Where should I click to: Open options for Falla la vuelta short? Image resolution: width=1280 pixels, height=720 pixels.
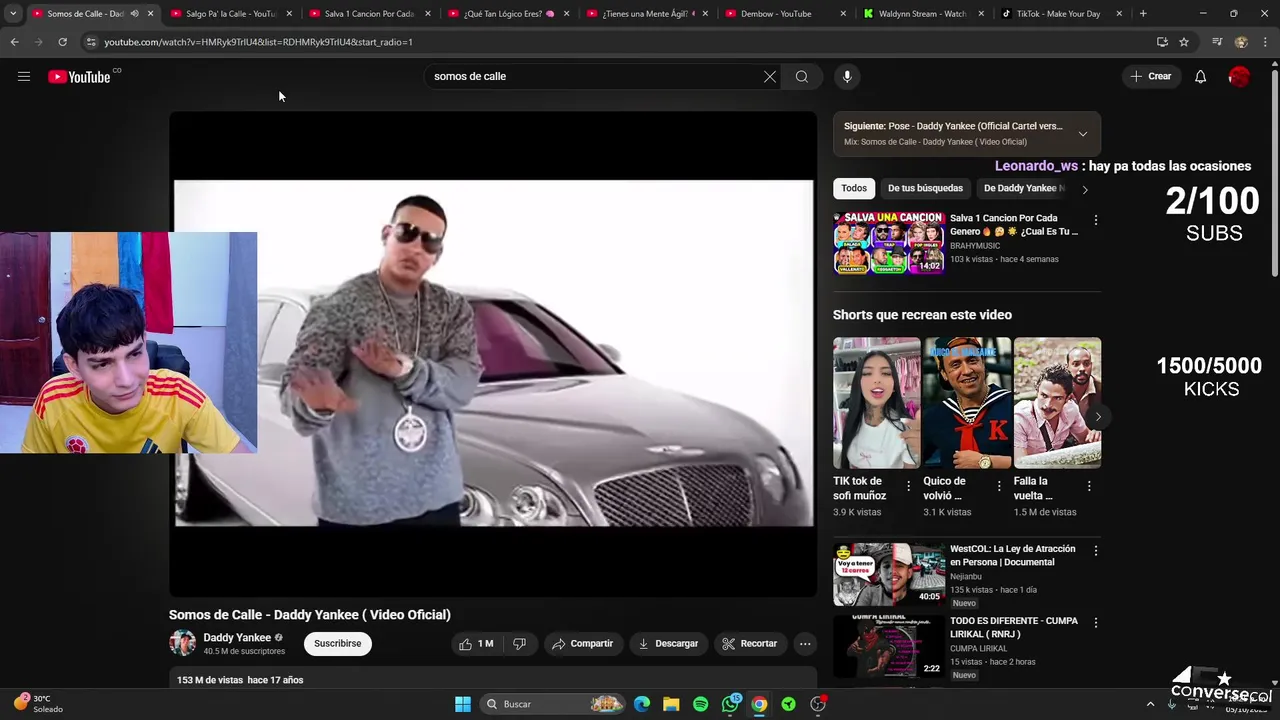tap(1089, 486)
